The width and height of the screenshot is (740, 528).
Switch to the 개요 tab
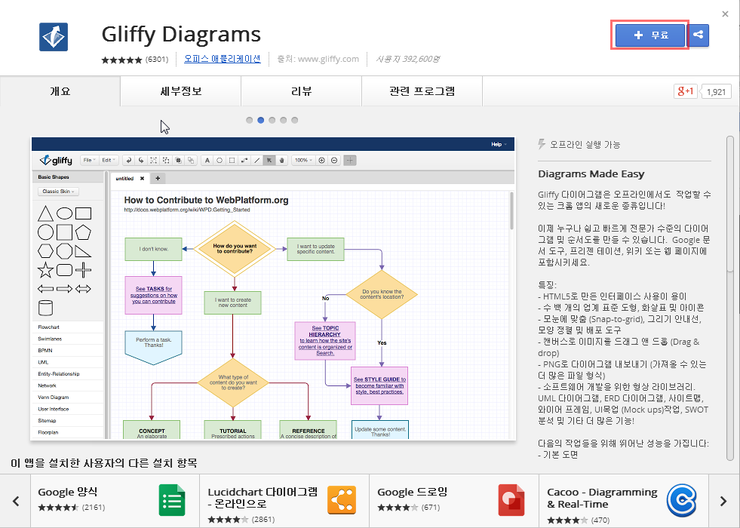pyautogui.click(x=60, y=91)
